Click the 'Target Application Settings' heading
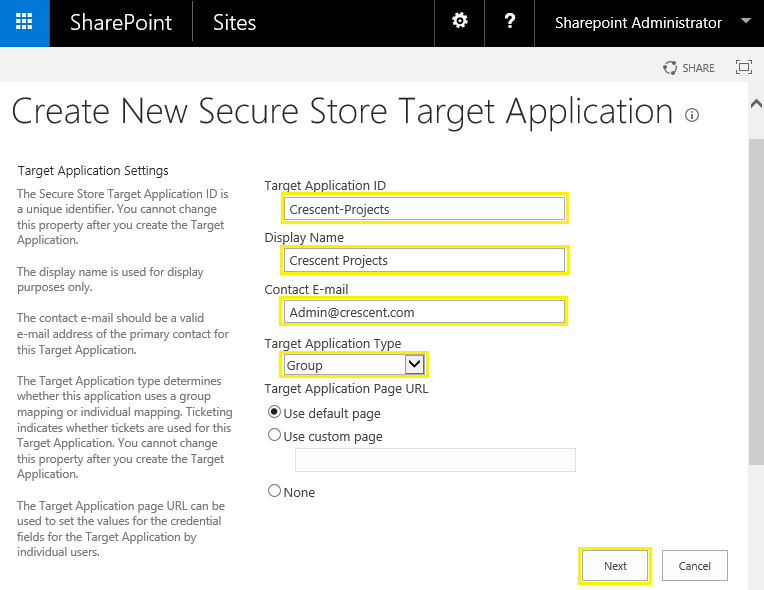 click(93, 171)
